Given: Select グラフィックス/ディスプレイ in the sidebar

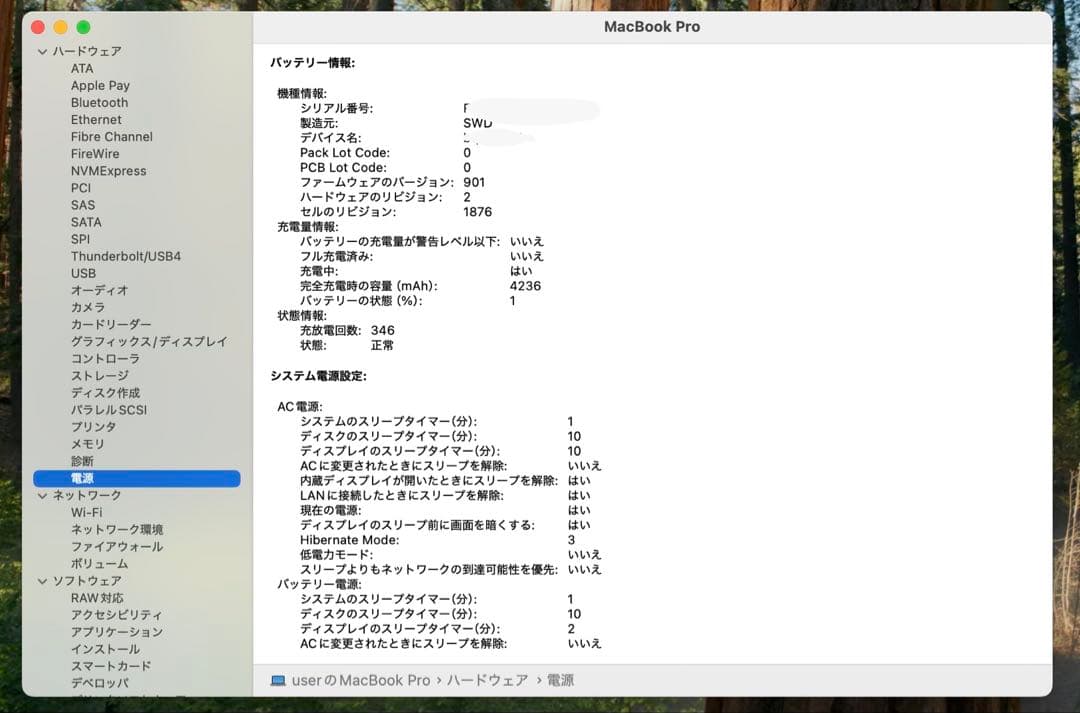Looking at the screenshot, I should [137, 341].
